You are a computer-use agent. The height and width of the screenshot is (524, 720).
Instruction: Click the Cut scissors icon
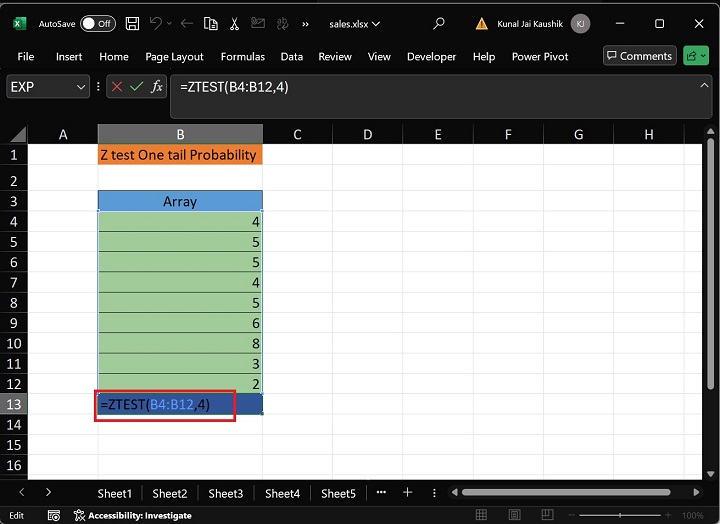tap(234, 23)
